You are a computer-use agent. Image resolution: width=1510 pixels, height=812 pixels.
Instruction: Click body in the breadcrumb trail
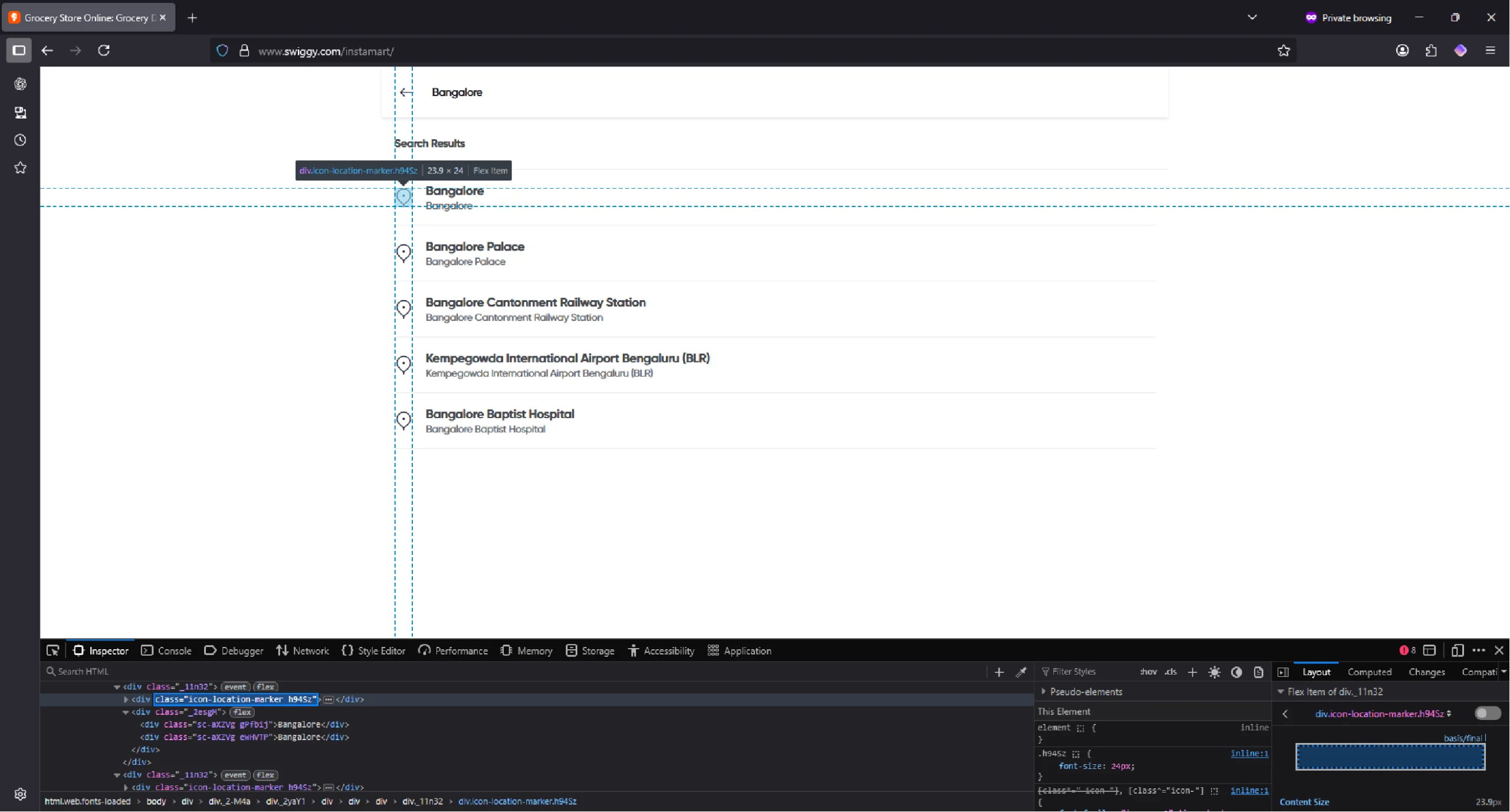coord(156,802)
